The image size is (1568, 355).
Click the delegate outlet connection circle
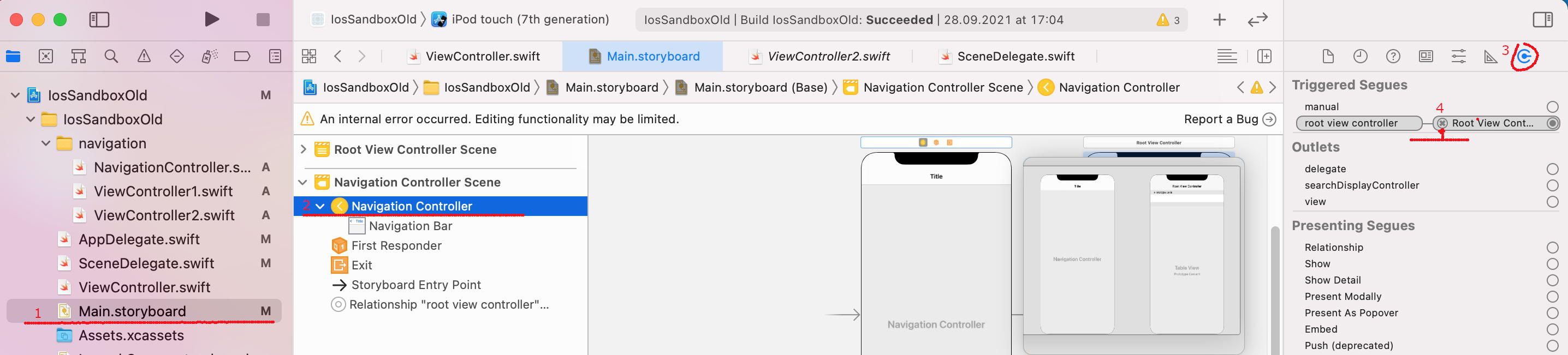(x=1552, y=169)
